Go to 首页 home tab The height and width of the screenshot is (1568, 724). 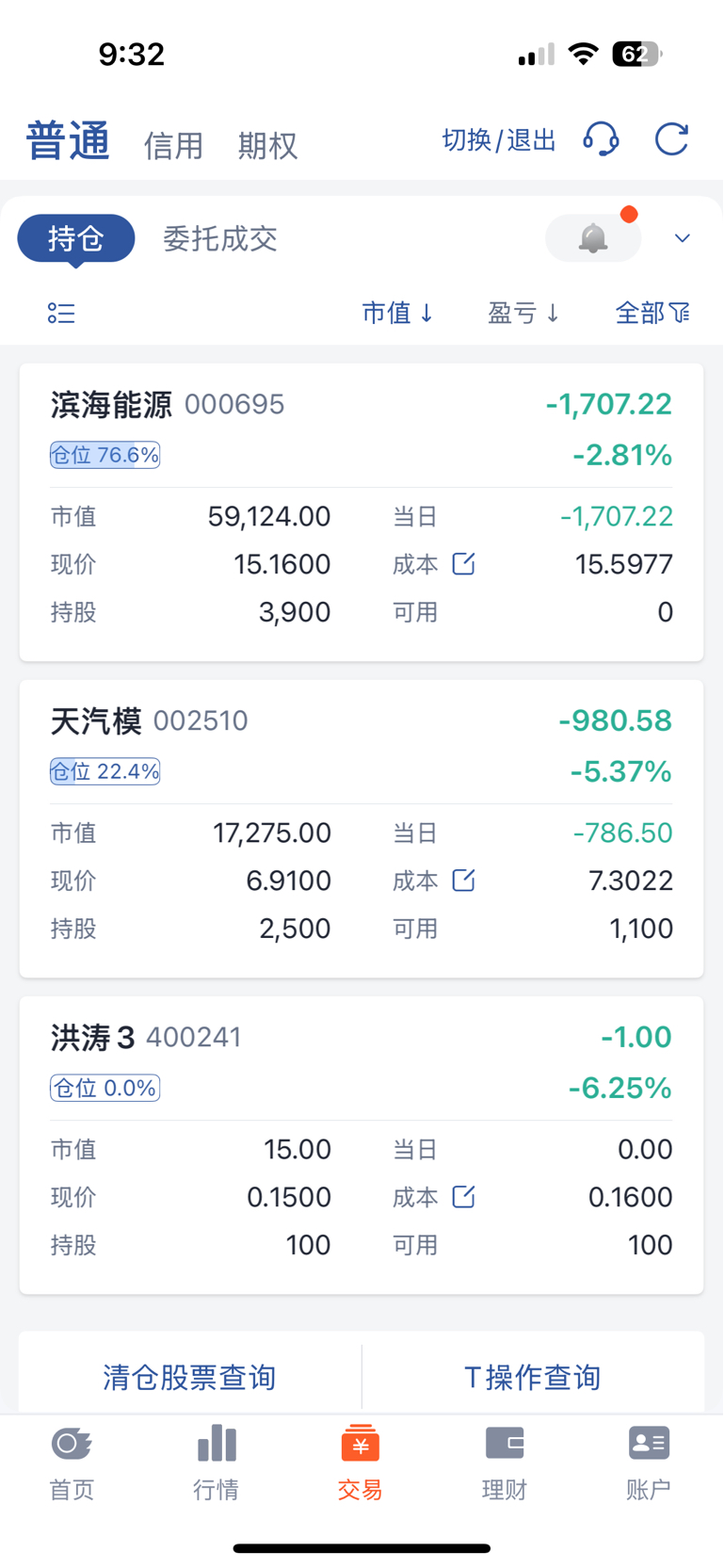tap(72, 1463)
